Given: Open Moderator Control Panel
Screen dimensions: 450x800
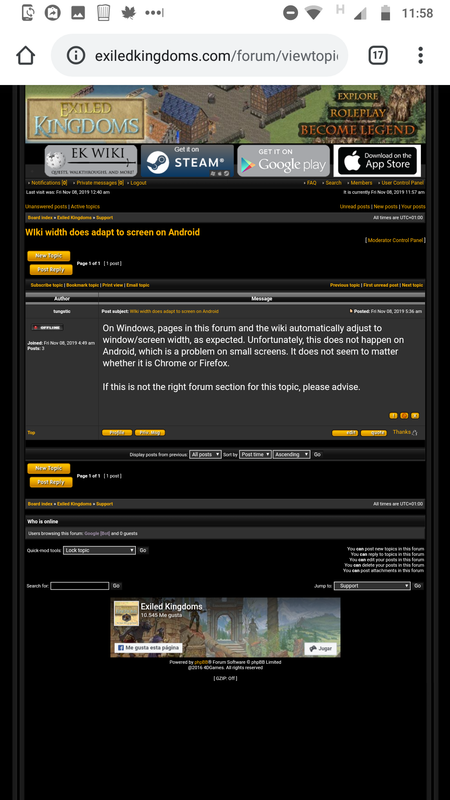Looking at the screenshot, I should tap(395, 240).
